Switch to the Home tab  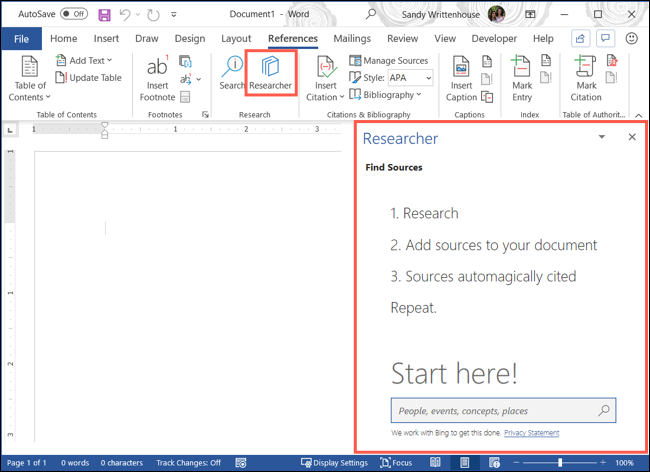pyautogui.click(x=63, y=39)
